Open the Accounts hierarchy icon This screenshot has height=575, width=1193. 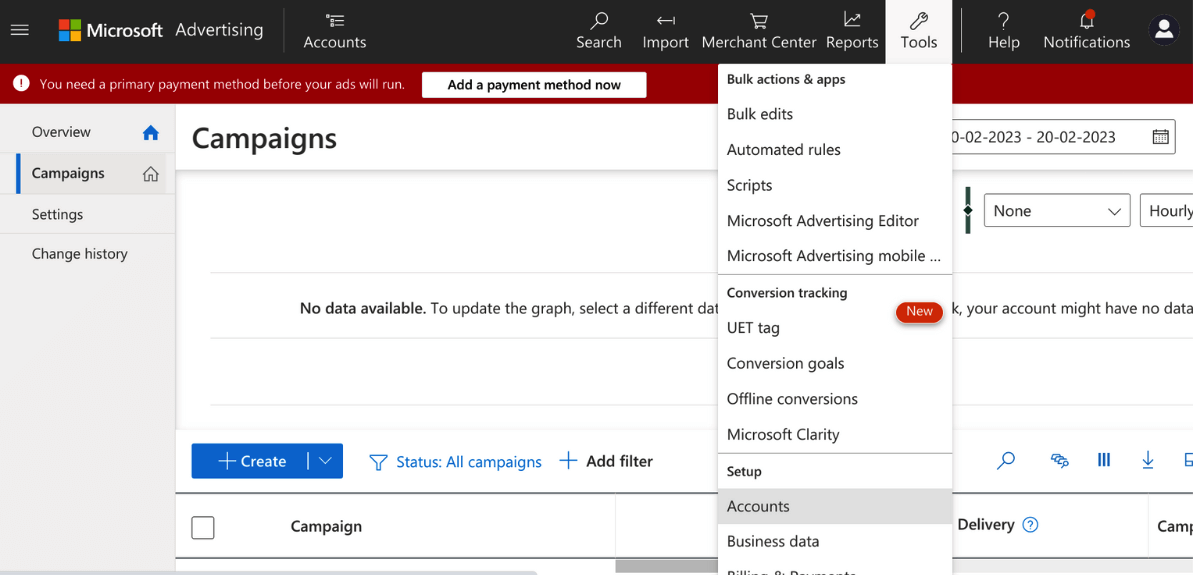pyautogui.click(x=334, y=20)
